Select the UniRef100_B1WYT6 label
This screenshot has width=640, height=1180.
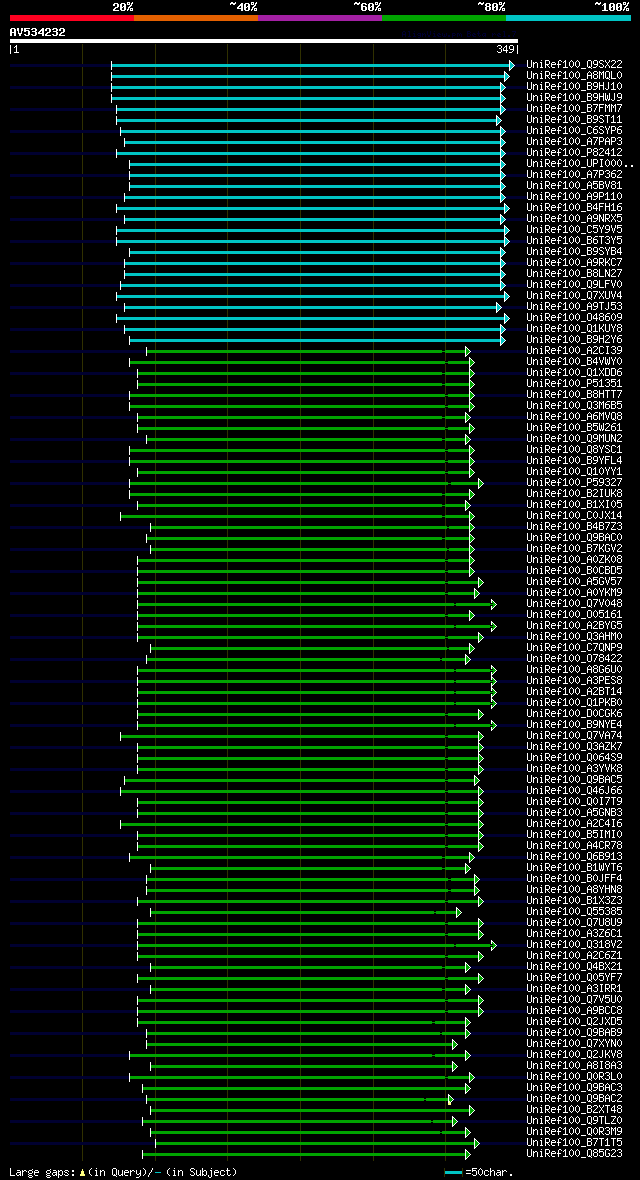coord(574,867)
